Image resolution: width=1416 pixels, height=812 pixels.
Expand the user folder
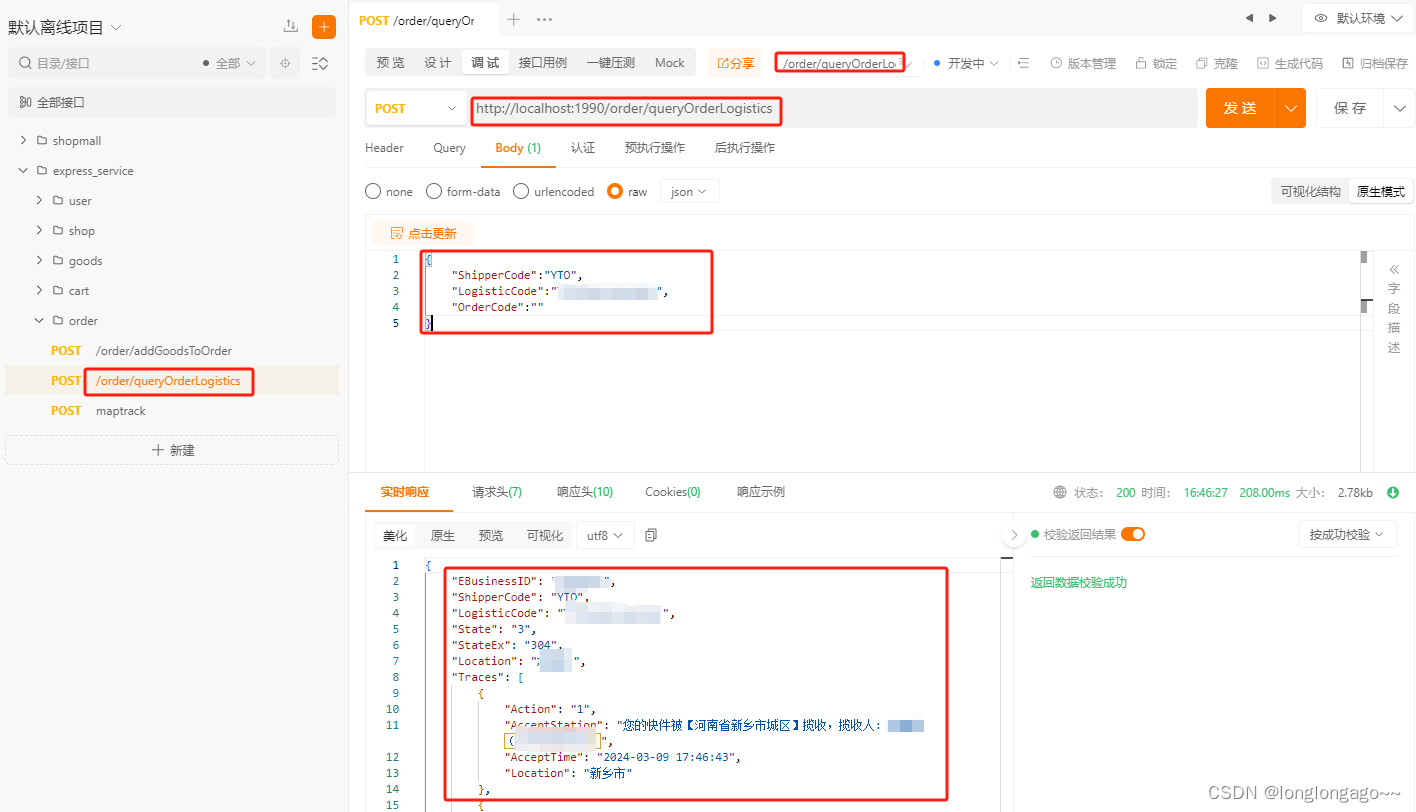[x=40, y=201]
